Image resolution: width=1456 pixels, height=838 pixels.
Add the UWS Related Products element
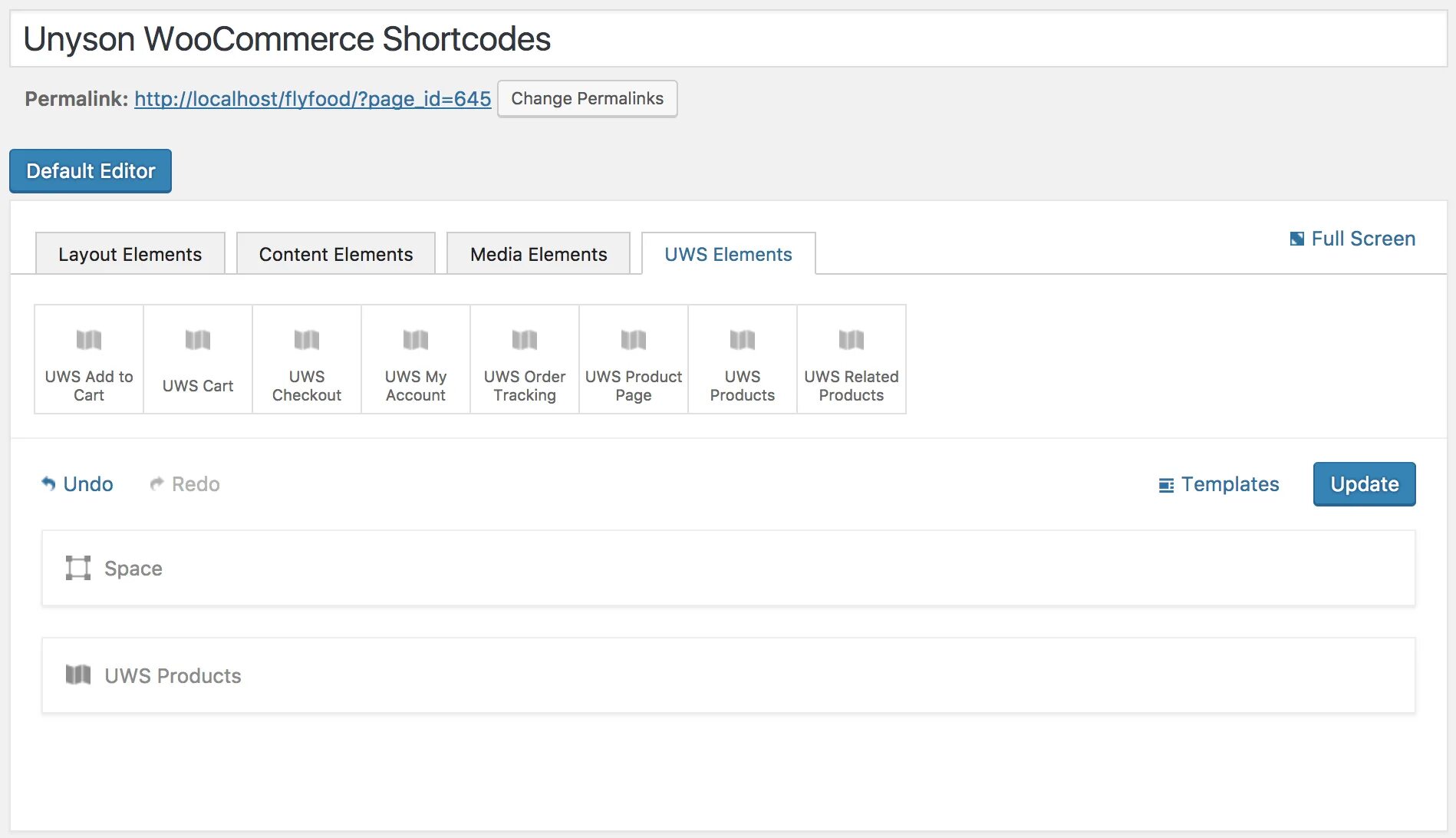[852, 359]
